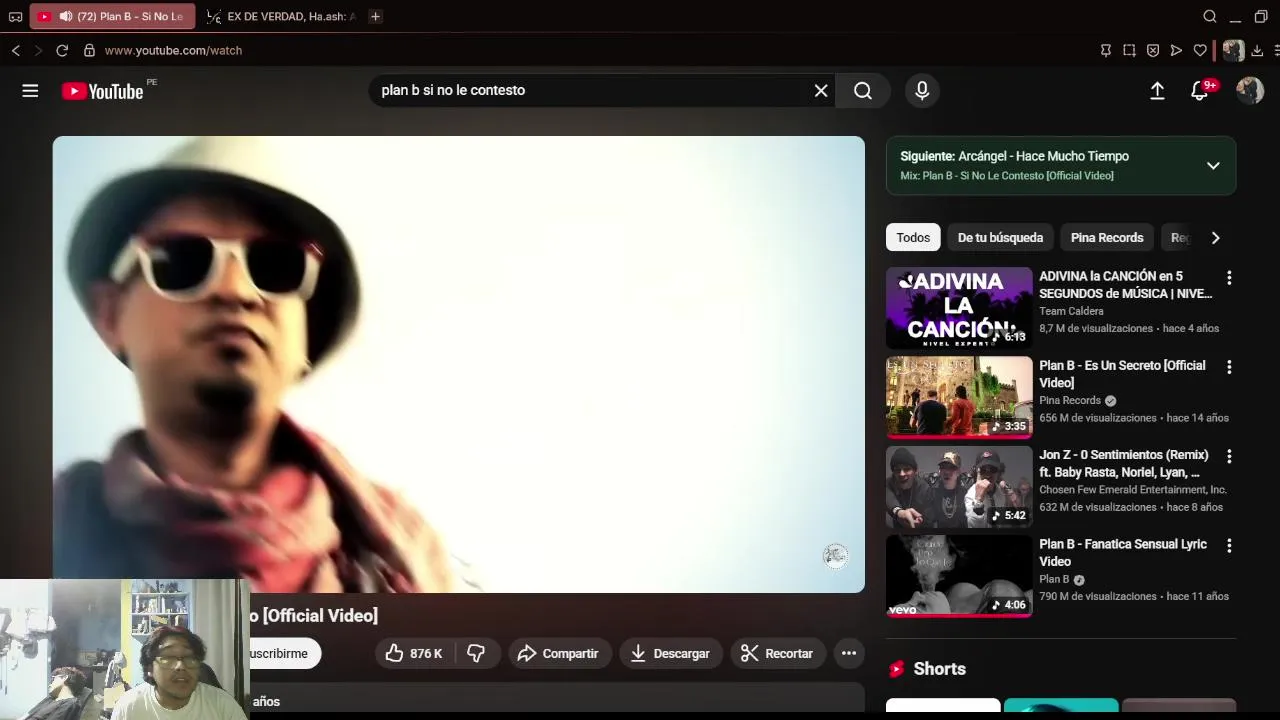The height and width of the screenshot is (720, 1280).
Task: Open the browser tab search magnifier
Action: click(1210, 16)
